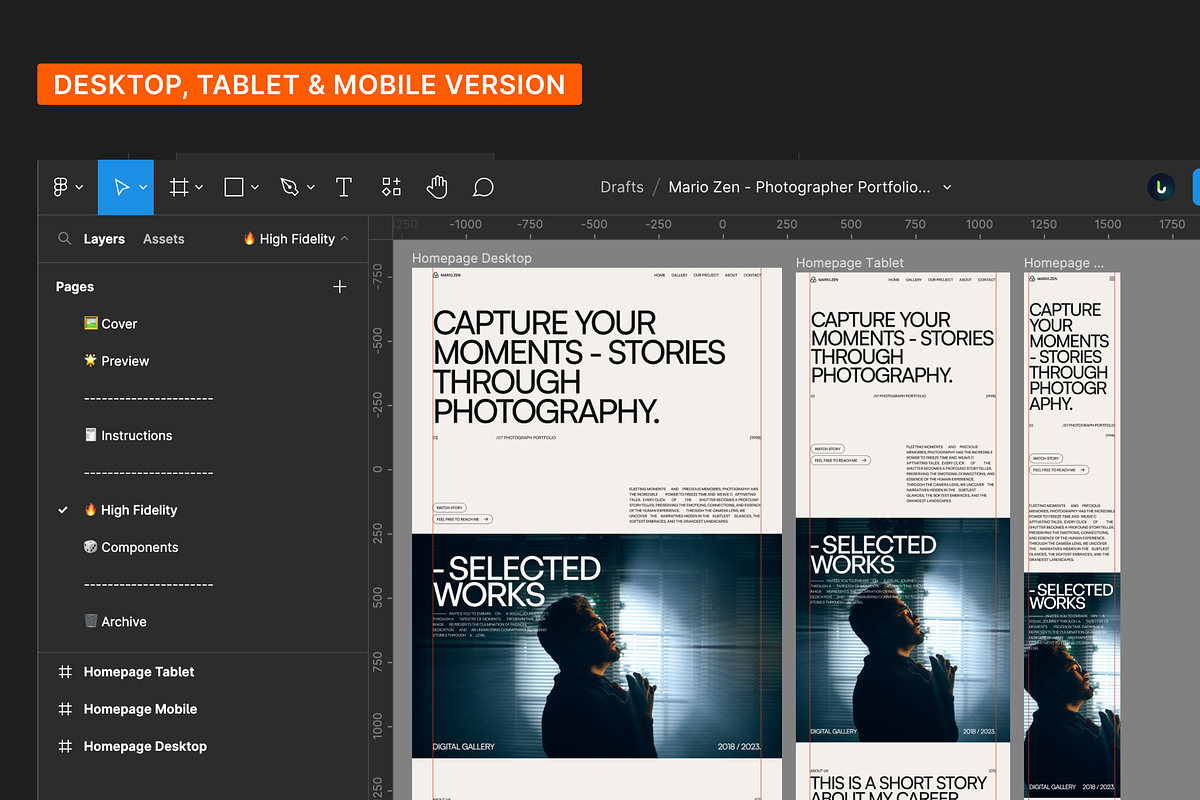Open the file title dropdown chevron
Image resolution: width=1200 pixels, height=800 pixels.
947,187
